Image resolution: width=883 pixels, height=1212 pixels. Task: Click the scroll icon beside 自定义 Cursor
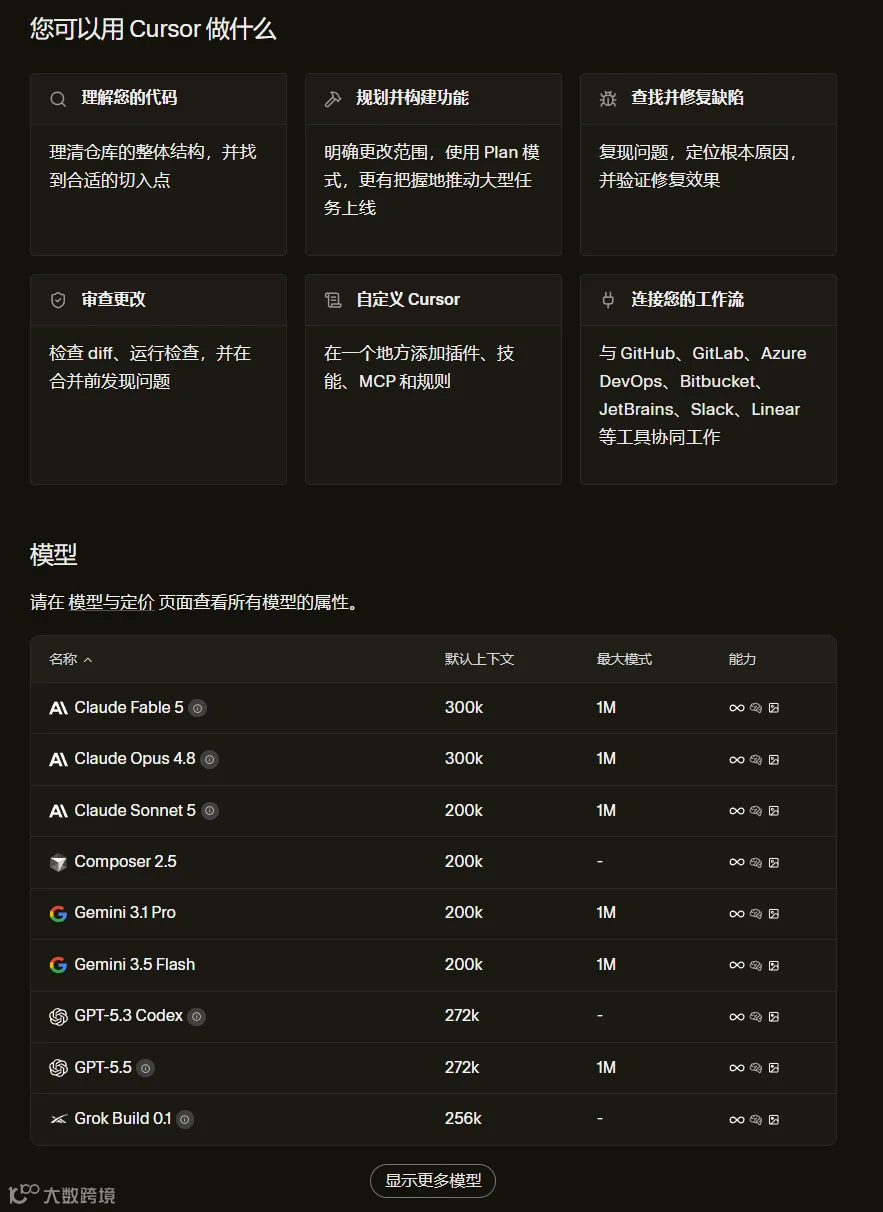[x=333, y=300]
